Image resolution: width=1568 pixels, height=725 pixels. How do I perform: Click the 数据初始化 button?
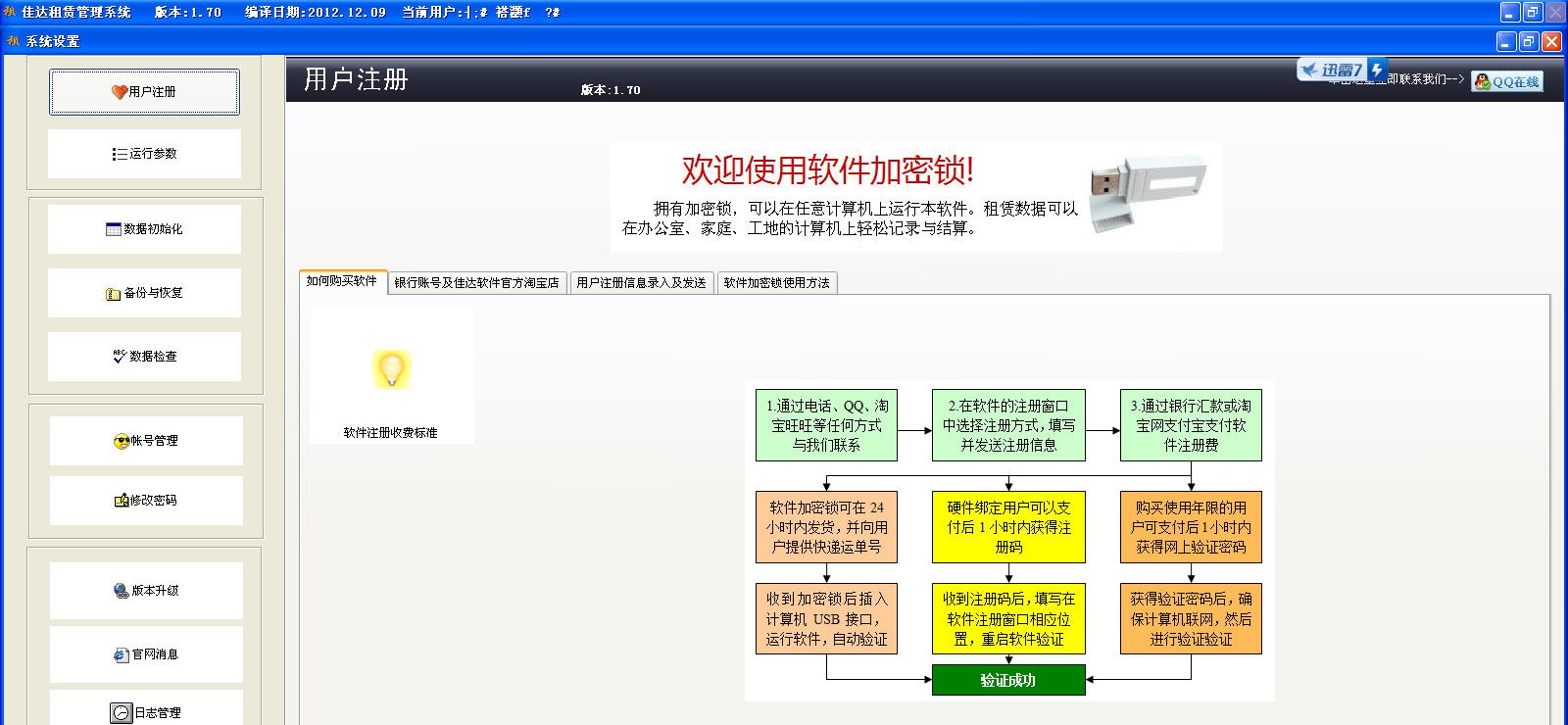pyautogui.click(x=144, y=229)
